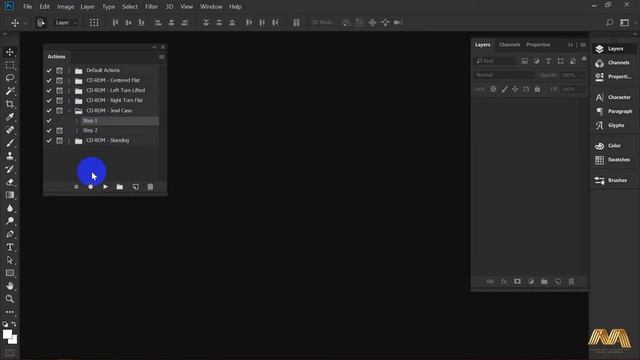Image resolution: width=640 pixels, height=360 pixels.
Task: Toggle checkmark for CD-ROM - Right Turn Flat
Action: pos(49,100)
